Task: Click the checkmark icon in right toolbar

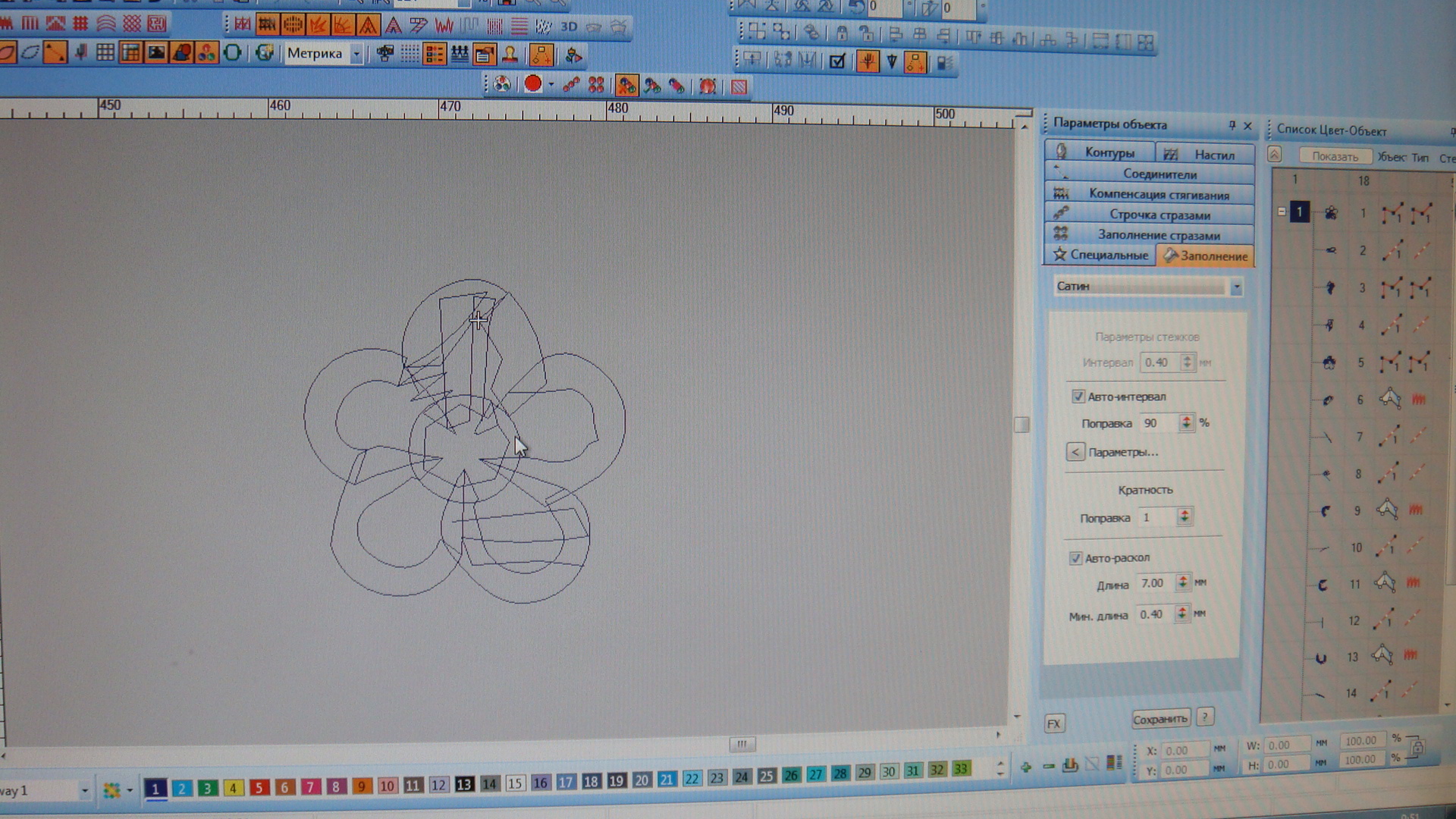Action: click(x=837, y=61)
